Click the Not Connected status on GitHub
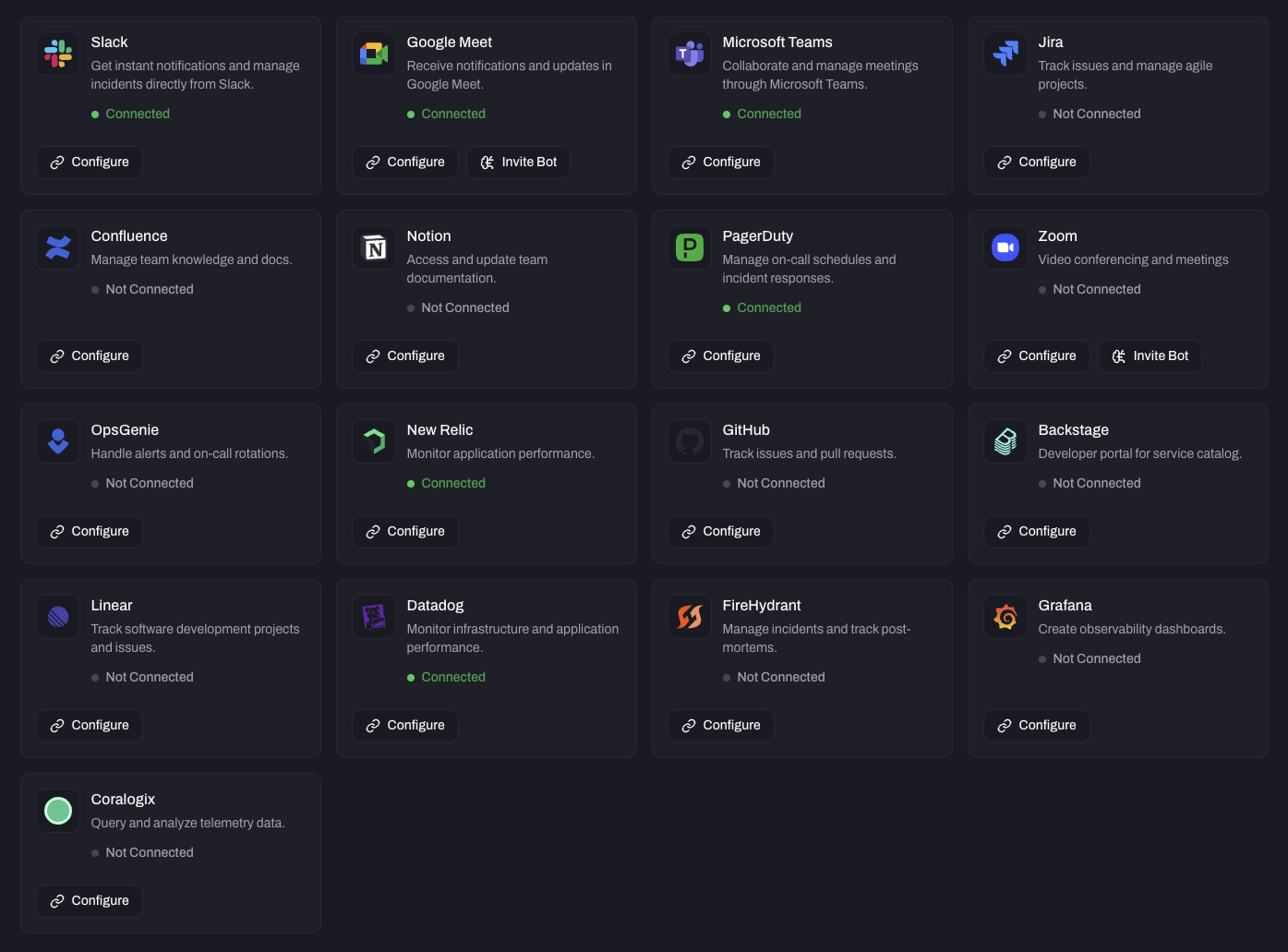This screenshot has height=952, width=1288. click(774, 484)
